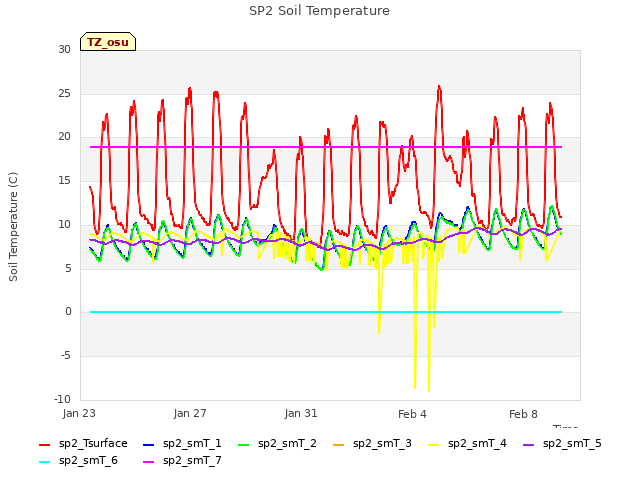
Task: Click the SP2 Soil Temperature chart title
Action: 320,11
